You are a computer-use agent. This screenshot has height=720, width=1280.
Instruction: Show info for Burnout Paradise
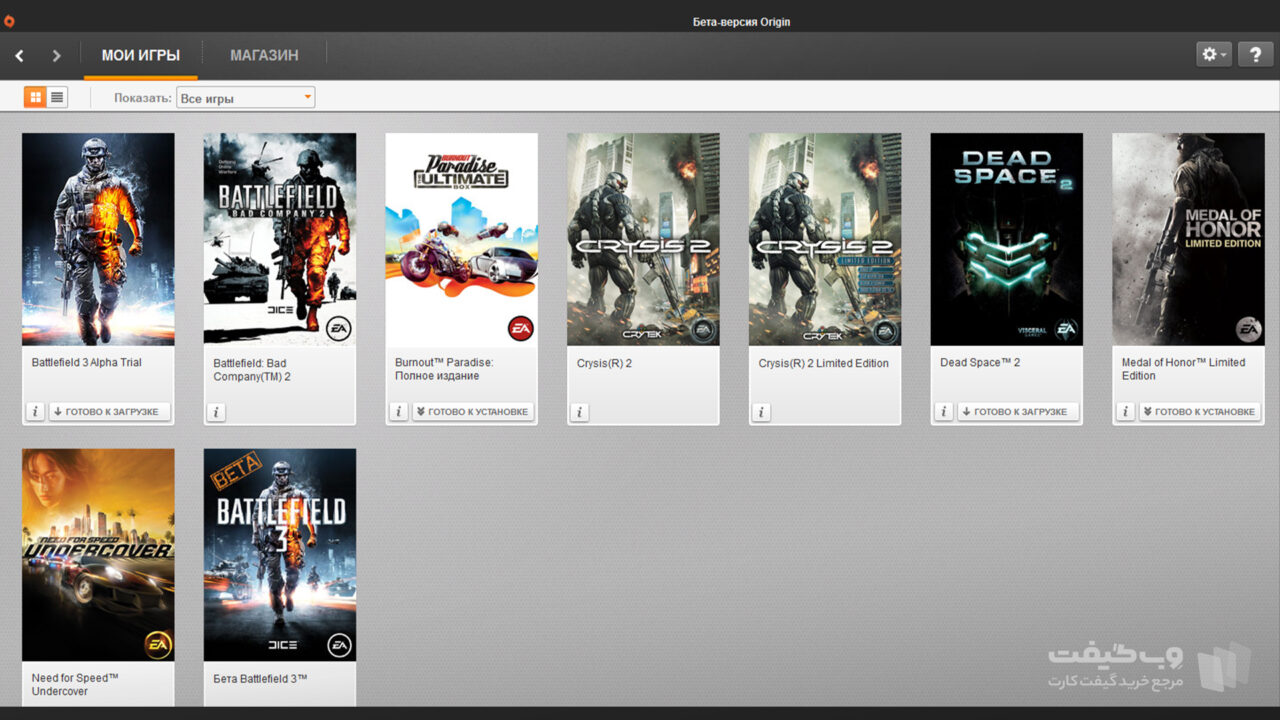[x=398, y=411]
